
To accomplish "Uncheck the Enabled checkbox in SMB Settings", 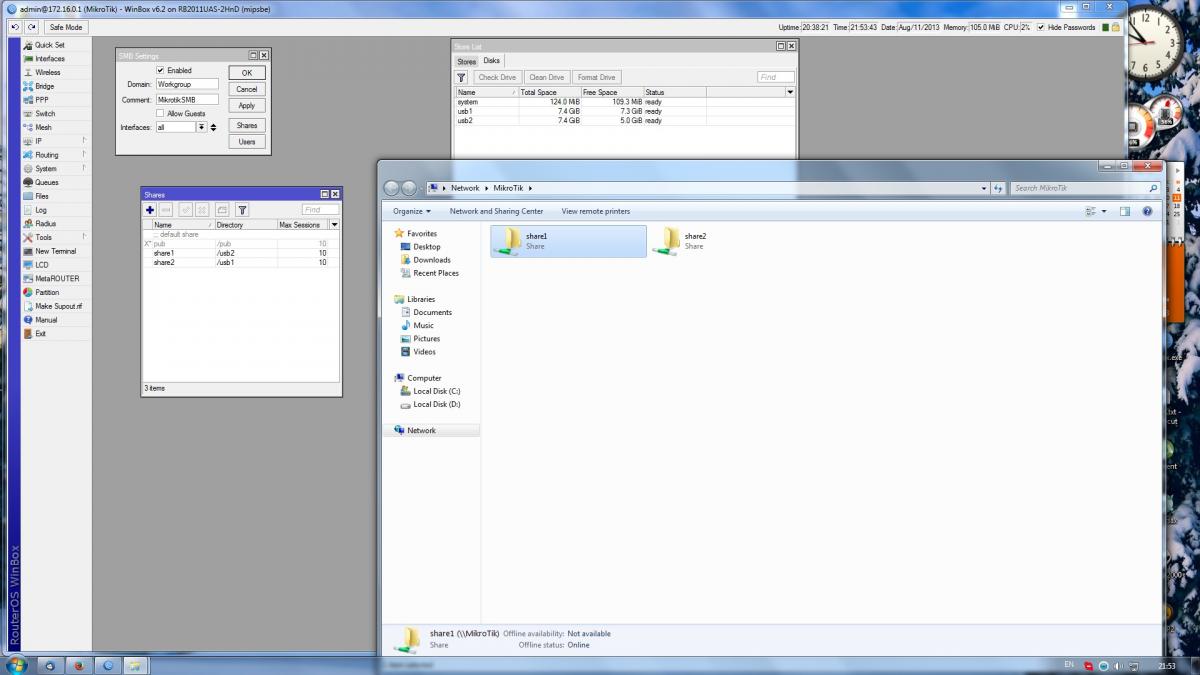I will click(x=160, y=71).
